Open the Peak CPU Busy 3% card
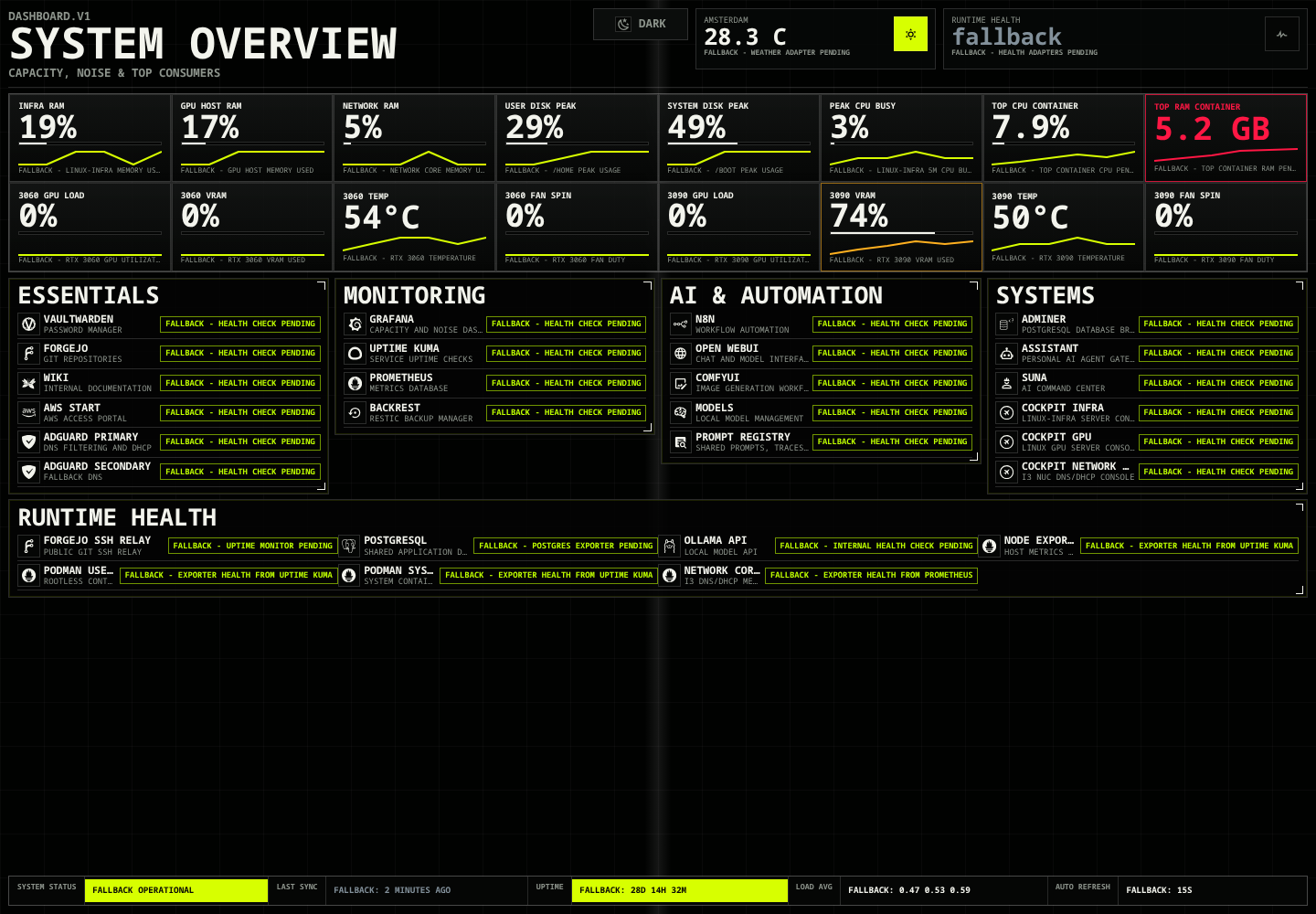Screen dimensions: 1316x914 [901, 137]
